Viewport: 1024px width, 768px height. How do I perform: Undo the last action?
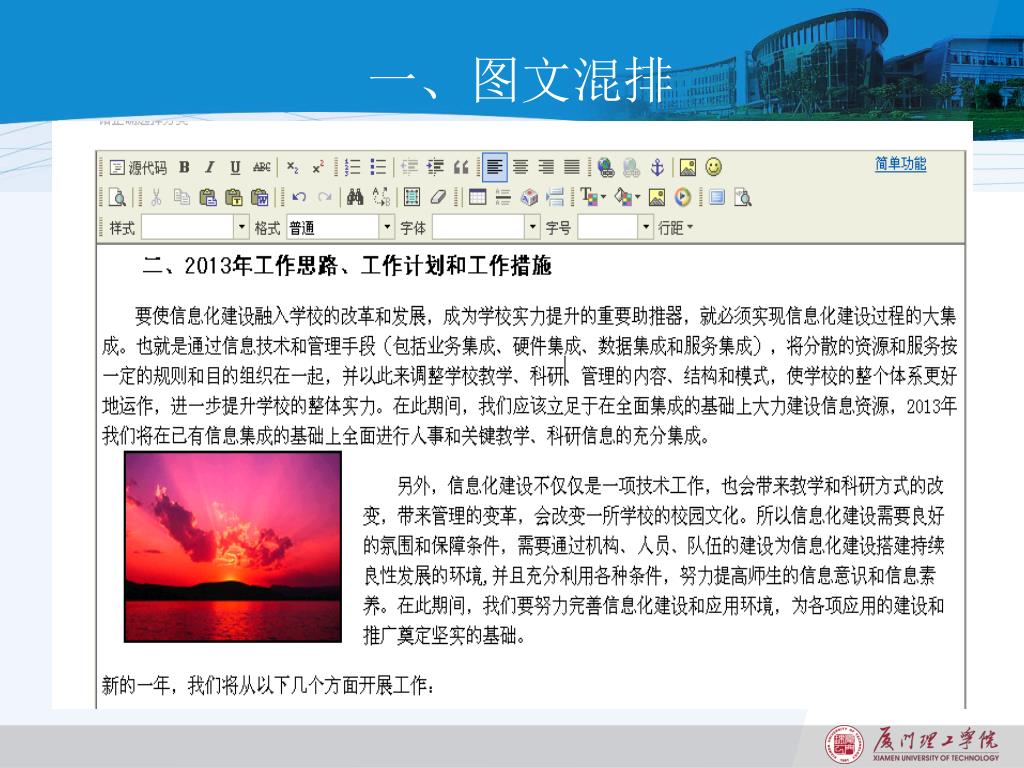pyautogui.click(x=299, y=197)
